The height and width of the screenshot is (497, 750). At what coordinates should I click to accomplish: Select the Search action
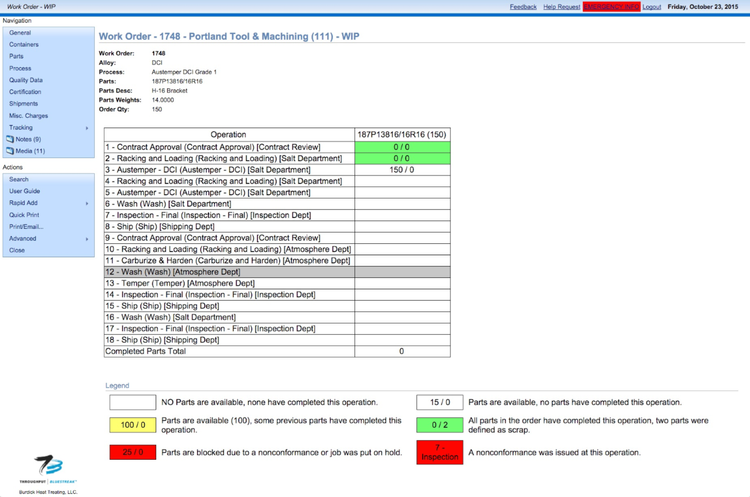19,179
